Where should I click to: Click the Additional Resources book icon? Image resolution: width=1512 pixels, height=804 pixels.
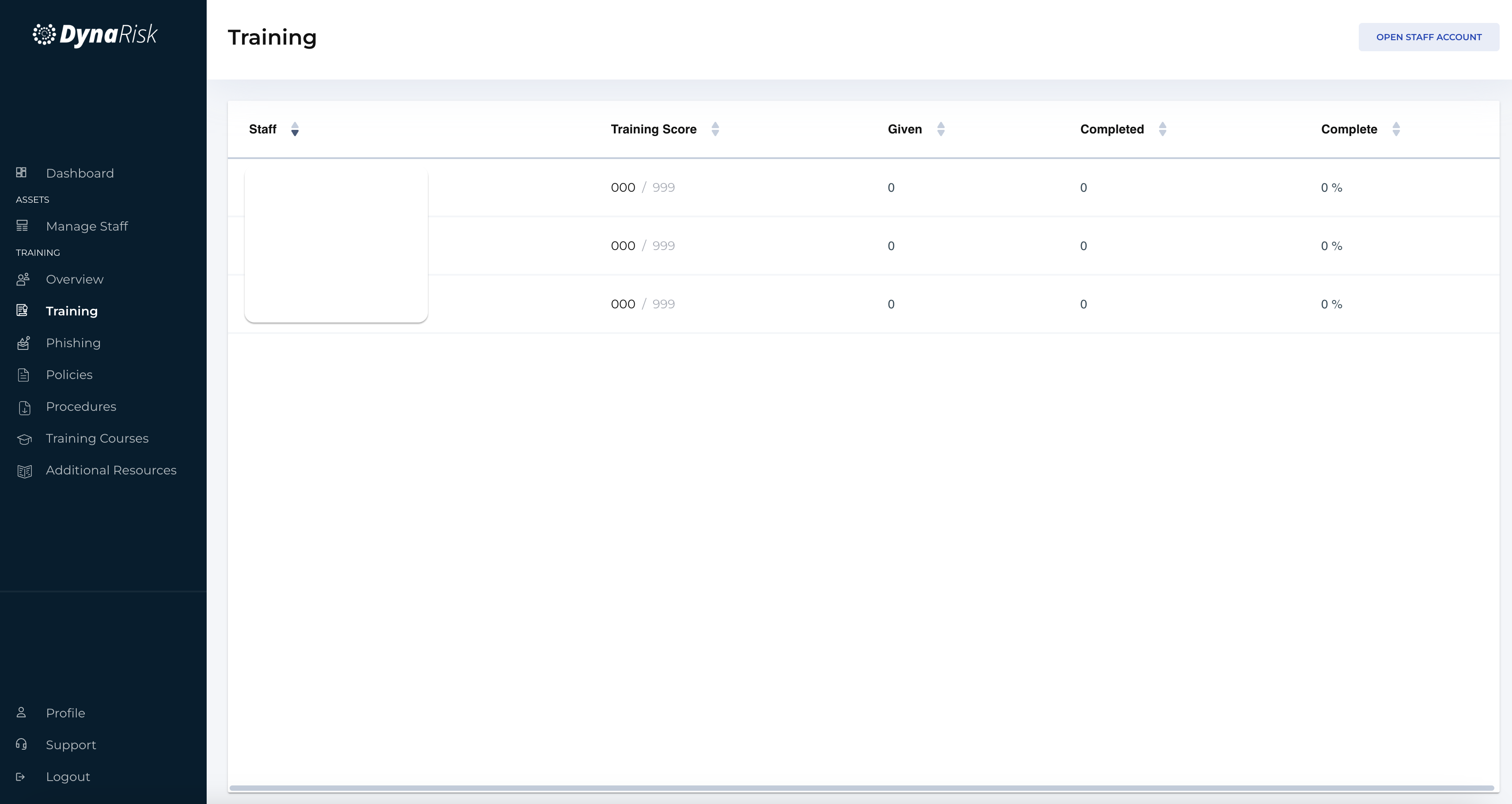point(24,470)
